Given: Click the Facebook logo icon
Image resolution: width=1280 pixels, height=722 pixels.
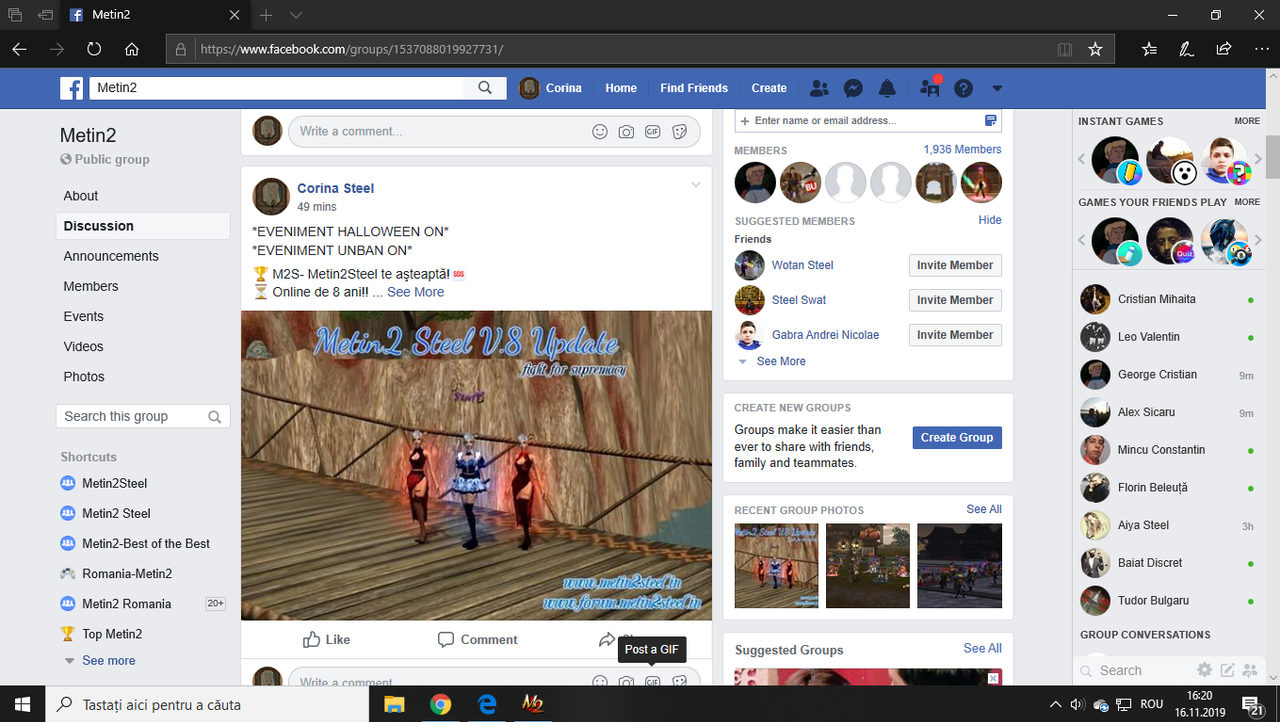Looking at the screenshot, I should tap(72, 88).
